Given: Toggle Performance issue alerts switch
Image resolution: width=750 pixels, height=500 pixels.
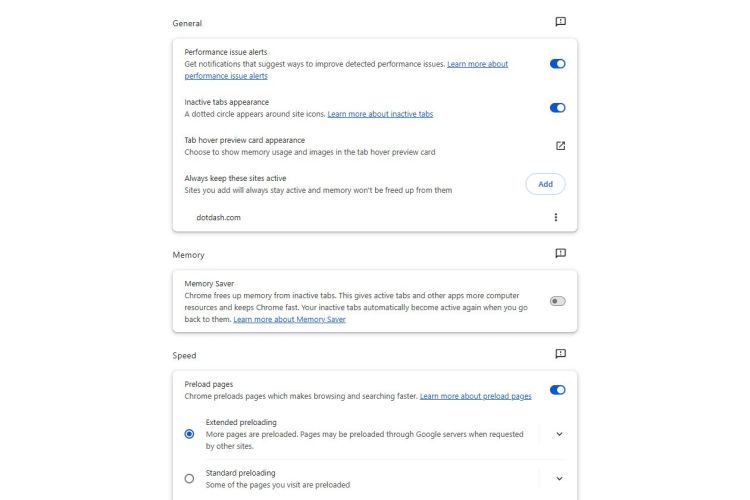Looking at the screenshot, I should pyautogui.click(x=557, y=64).
